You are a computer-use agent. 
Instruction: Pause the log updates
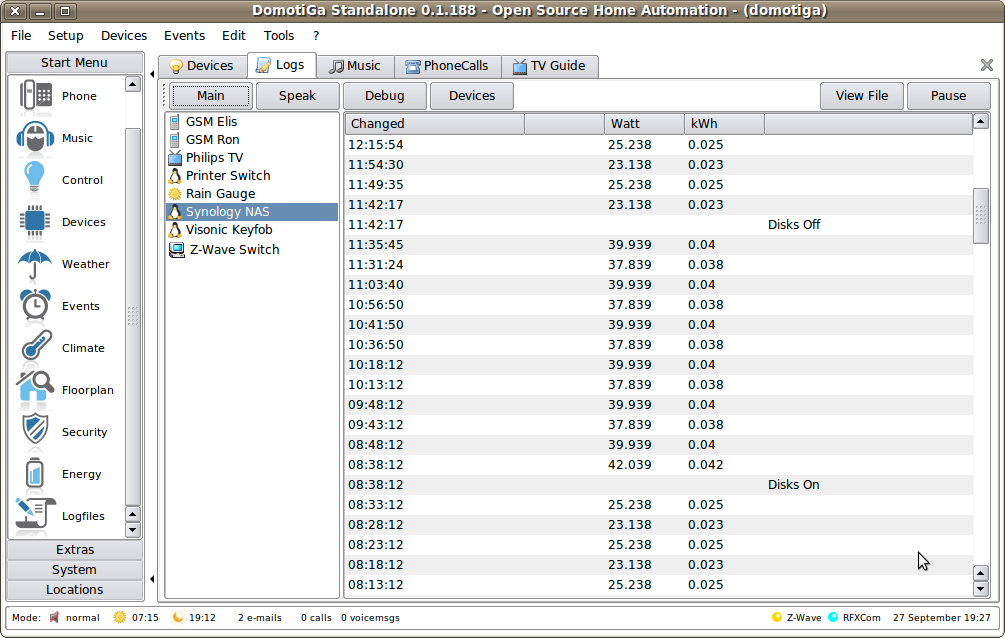pos(949,96)
